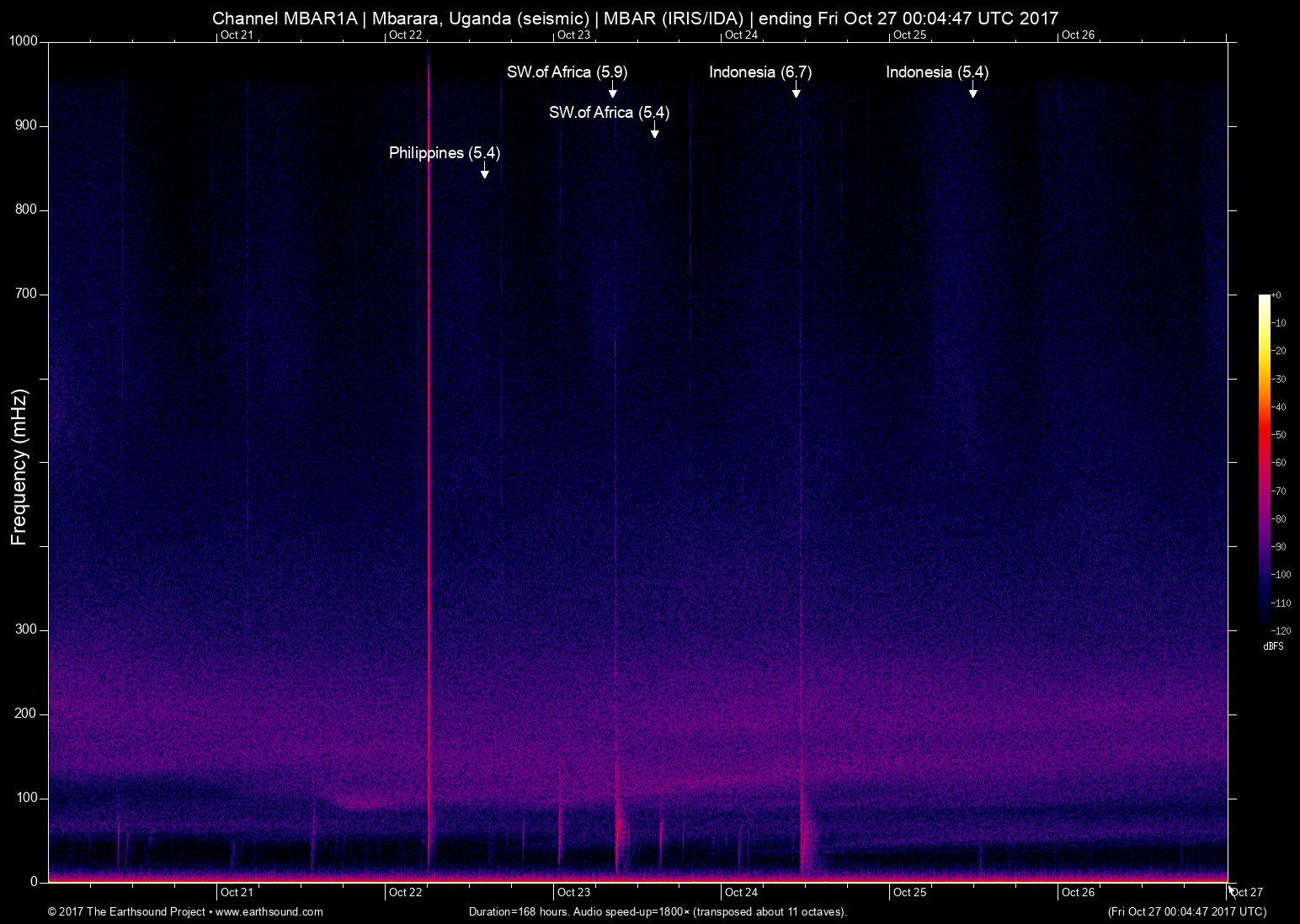Click "Oct 21" on the top time axis
The image size is (1300, 924).
237,35
